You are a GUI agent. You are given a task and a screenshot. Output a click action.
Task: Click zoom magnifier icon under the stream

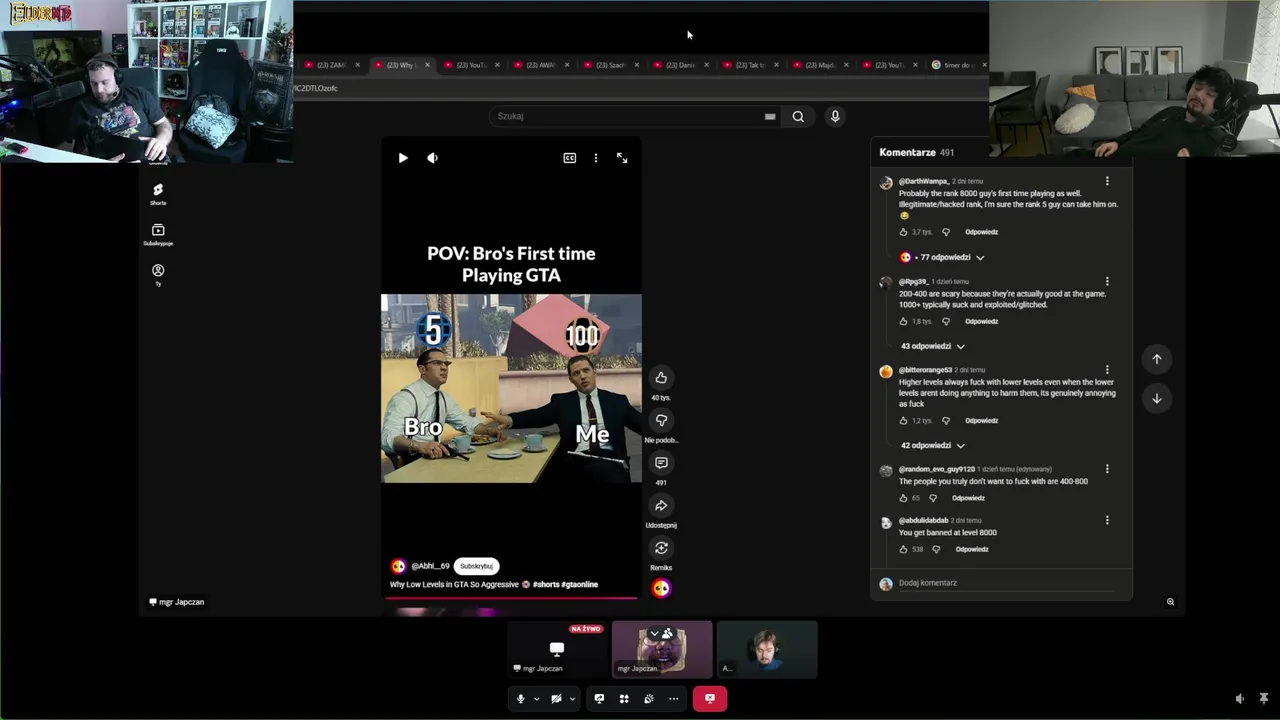coord(1170,602)
